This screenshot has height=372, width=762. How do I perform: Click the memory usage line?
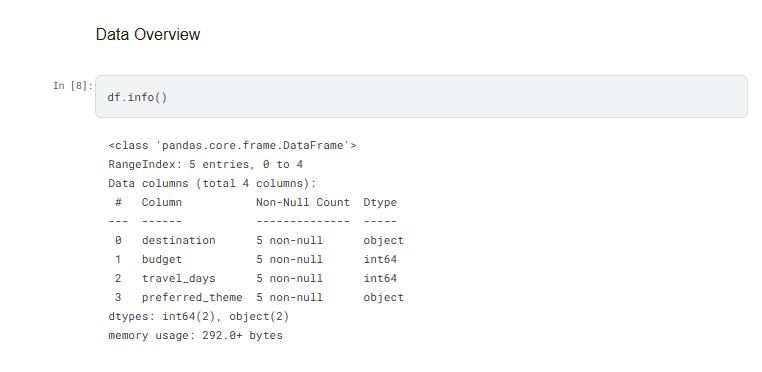195,335
